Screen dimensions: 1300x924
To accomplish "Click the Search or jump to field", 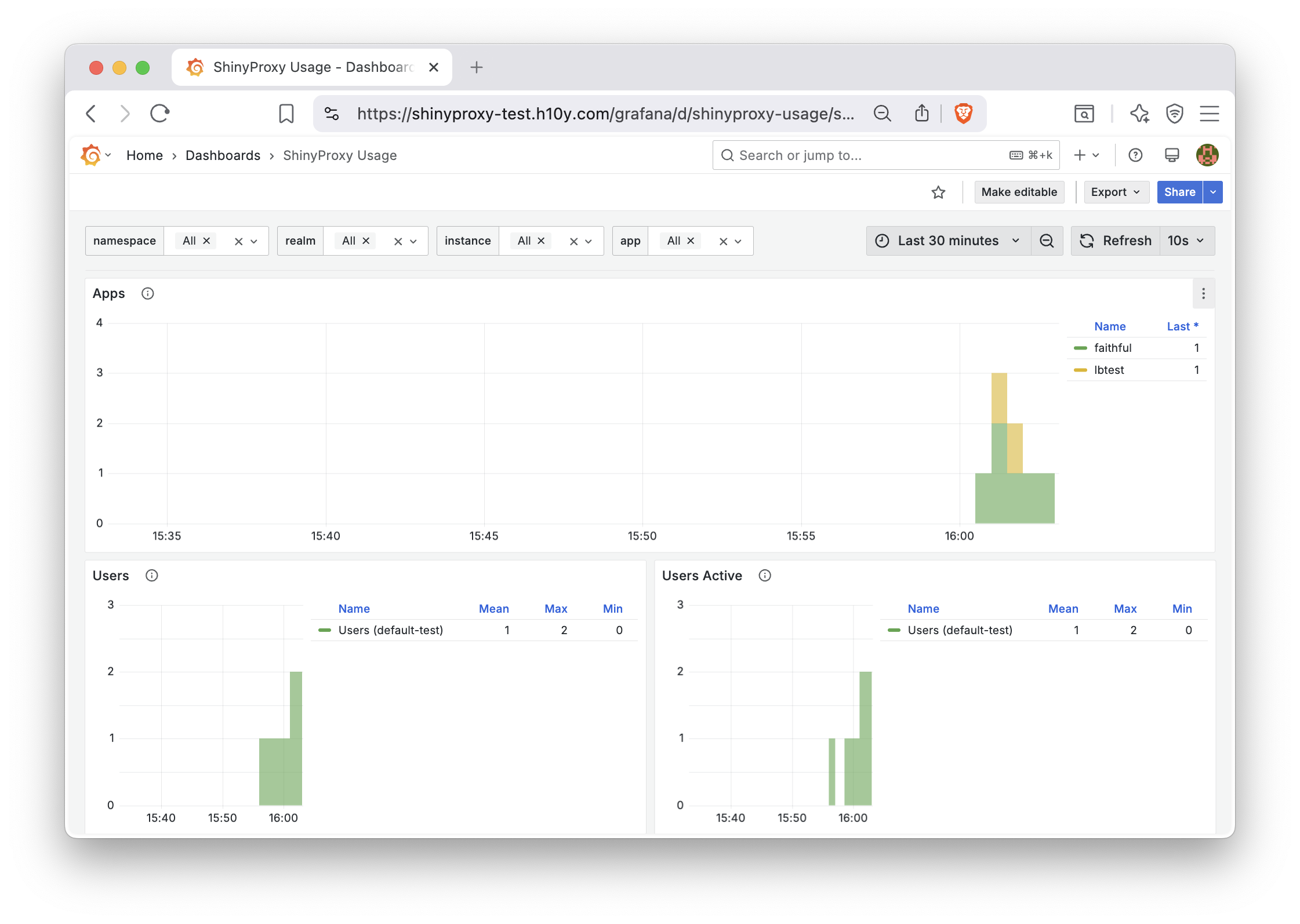I will [x=841, y=155].
